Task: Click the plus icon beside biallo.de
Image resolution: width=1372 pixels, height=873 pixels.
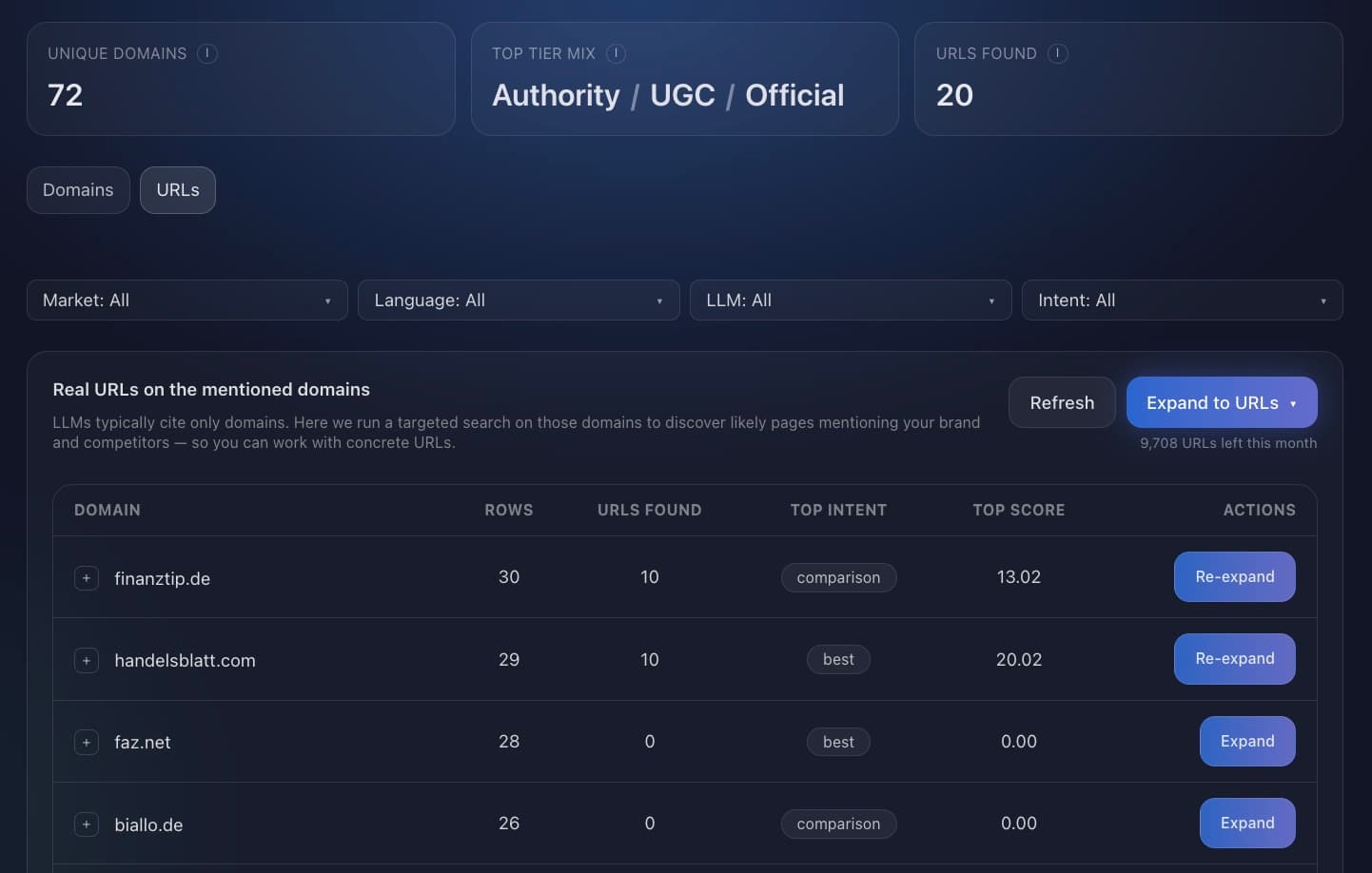Action: tap(87, 824)
